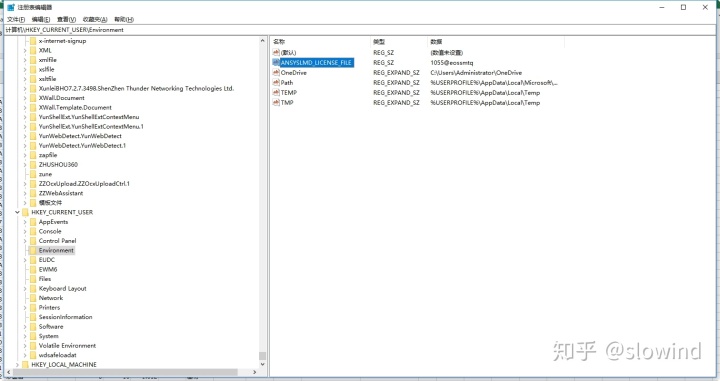Click the ZHUSHOU360 key folder icon
Screen dimensions: 720x381
(x=33, y=164)
